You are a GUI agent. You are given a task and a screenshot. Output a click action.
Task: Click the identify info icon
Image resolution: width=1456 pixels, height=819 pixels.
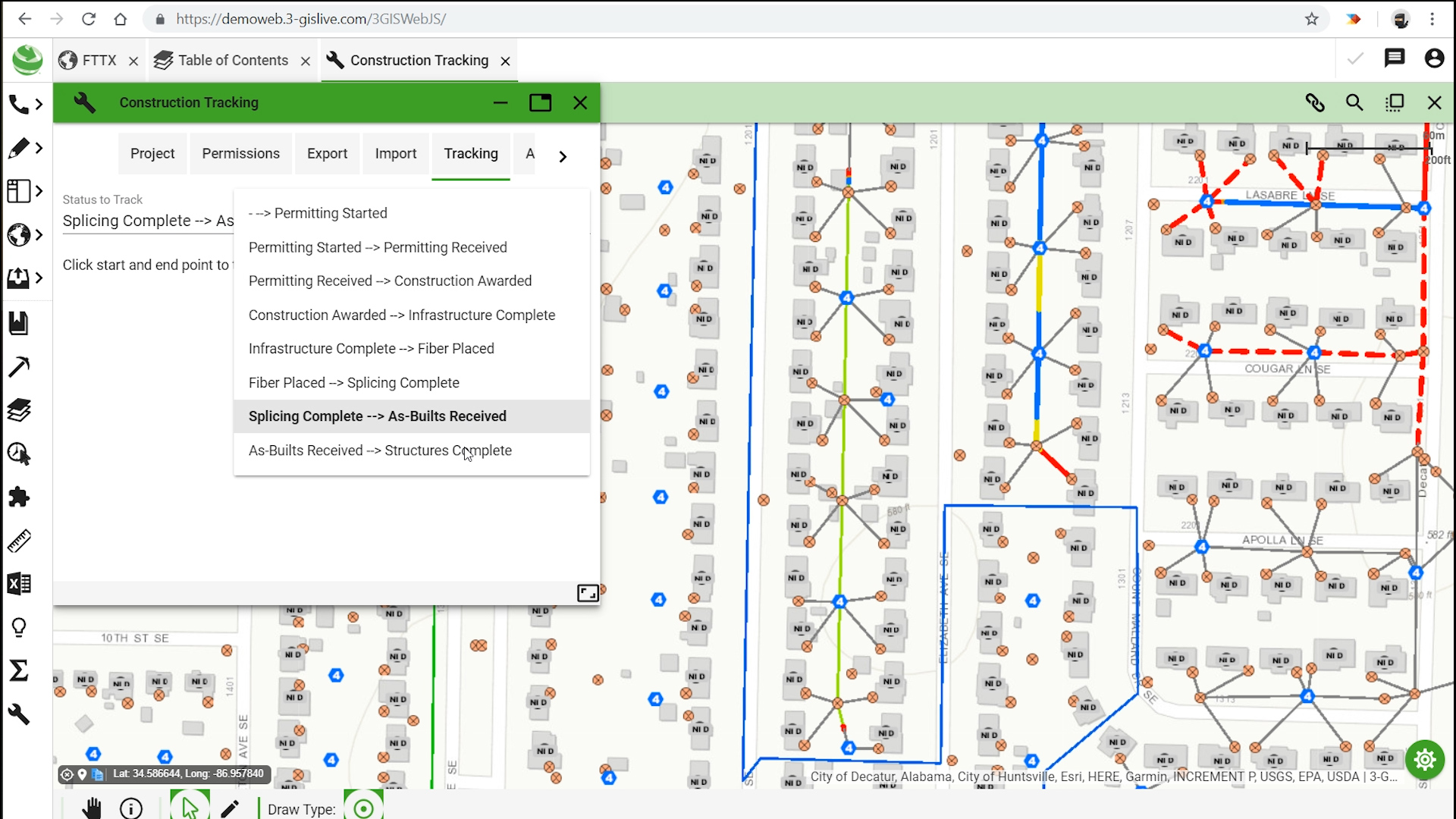(x=131, y=808)
